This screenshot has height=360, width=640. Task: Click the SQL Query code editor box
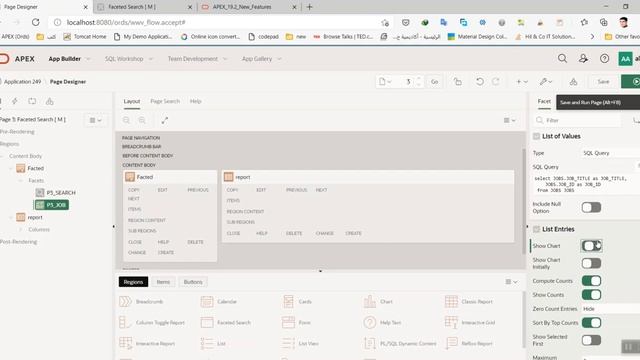coord(586,184)
